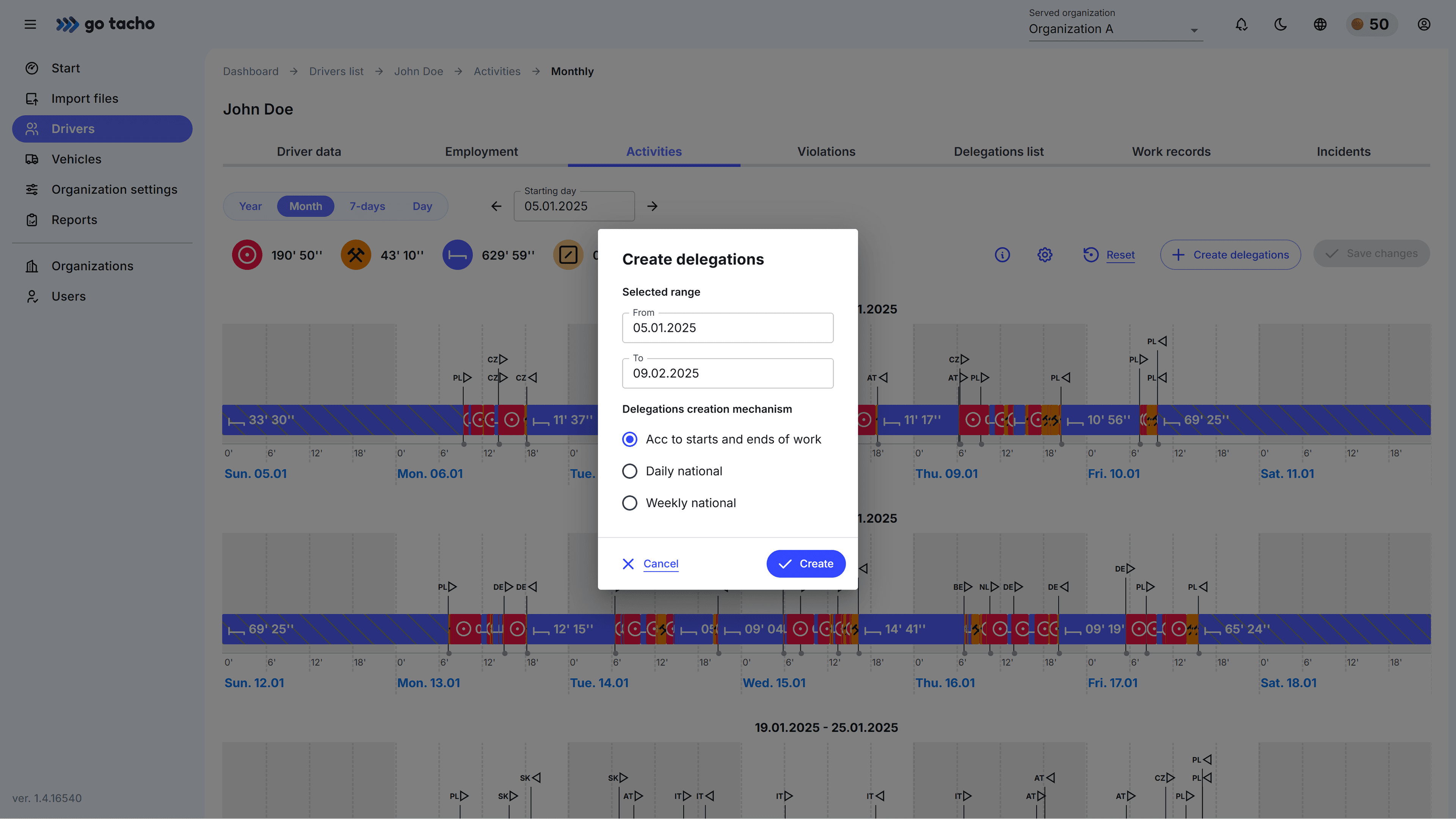The width and height of the screenshot is (1456, 819).
Task: Toggle dark mode with the moon icon
Action: click(1280, 24)
